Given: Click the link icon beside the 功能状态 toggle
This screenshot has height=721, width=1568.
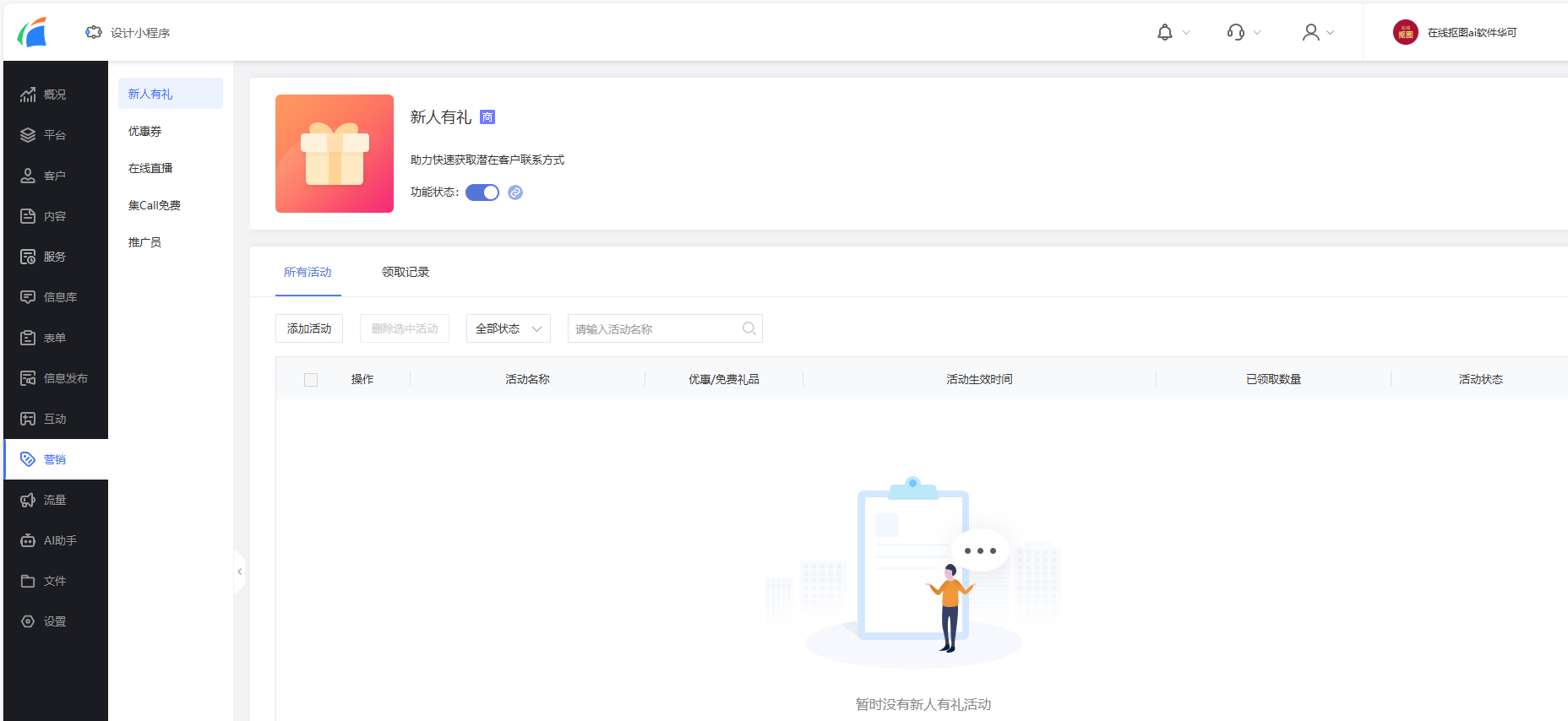Looking at the screenshot, I should tap(515, 192).
